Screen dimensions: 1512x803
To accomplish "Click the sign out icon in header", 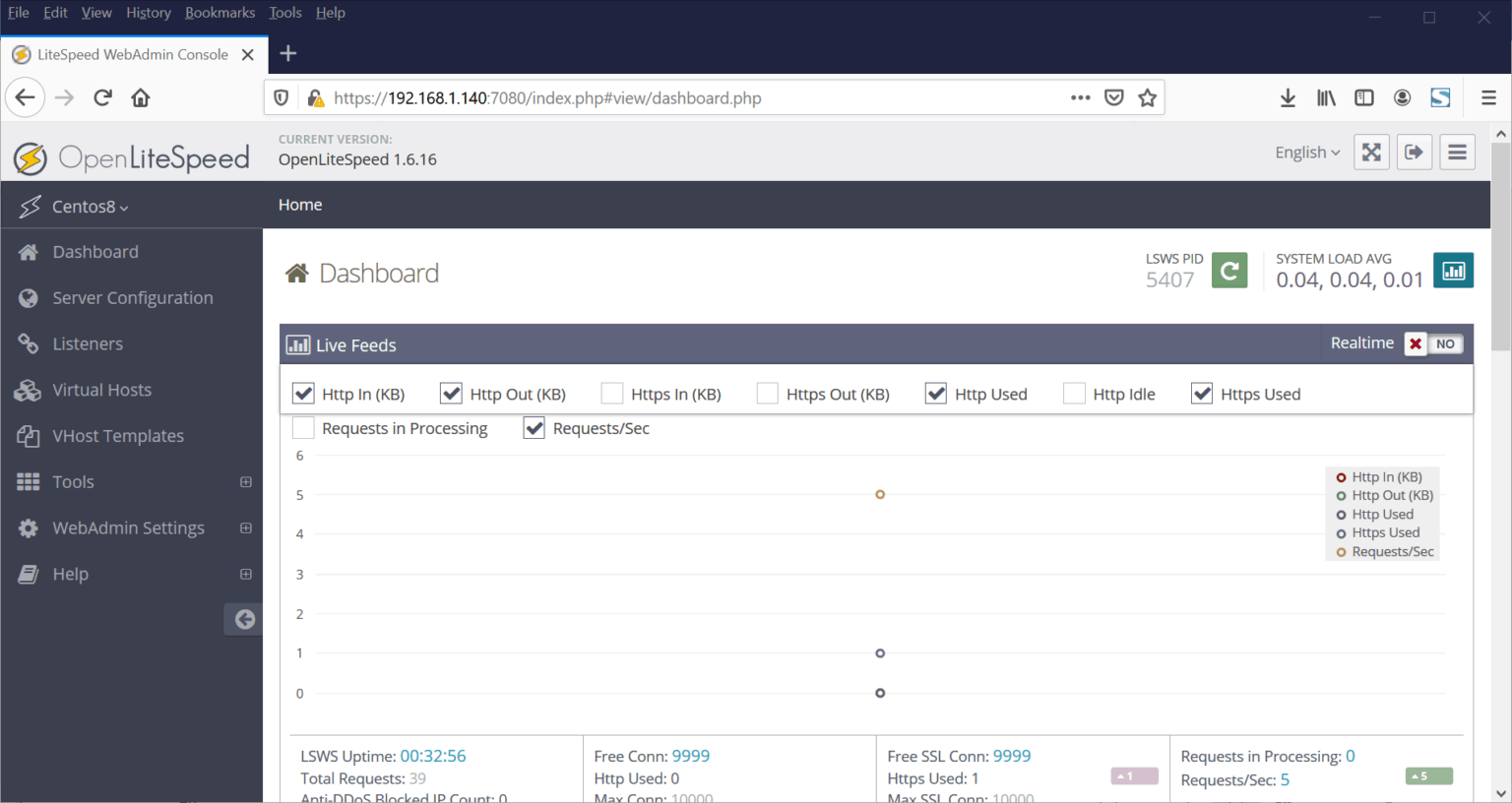I will (x=1415, y=153).
